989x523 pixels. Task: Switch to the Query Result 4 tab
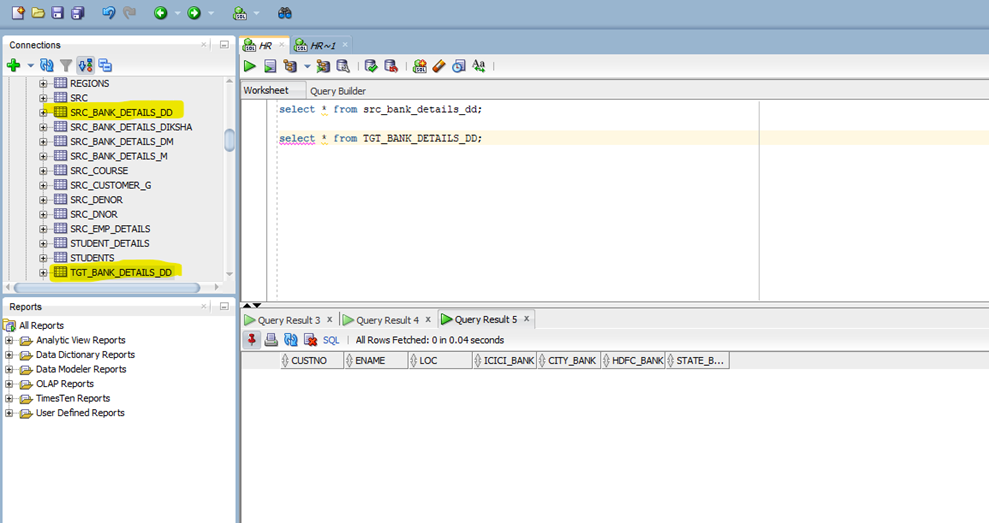point(387,320)
